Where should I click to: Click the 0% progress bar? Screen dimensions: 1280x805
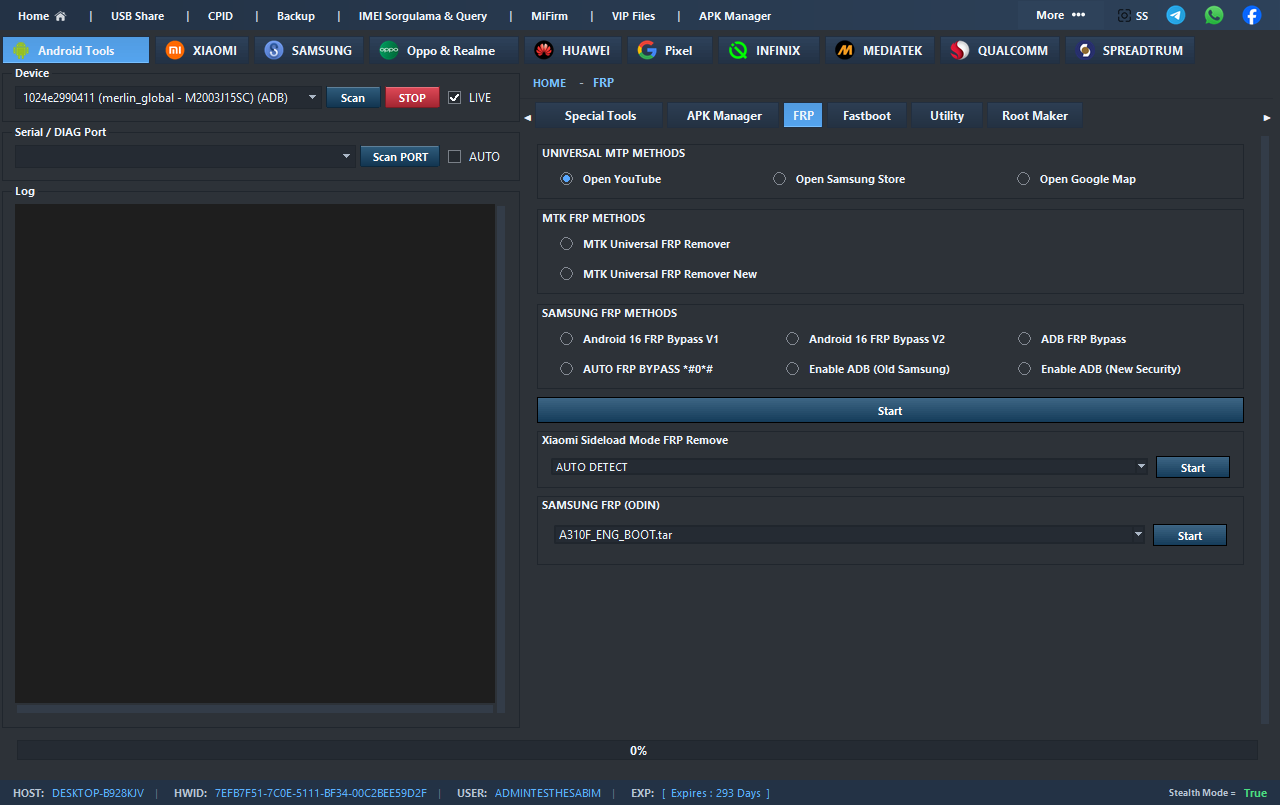click(x=637, y=750)
